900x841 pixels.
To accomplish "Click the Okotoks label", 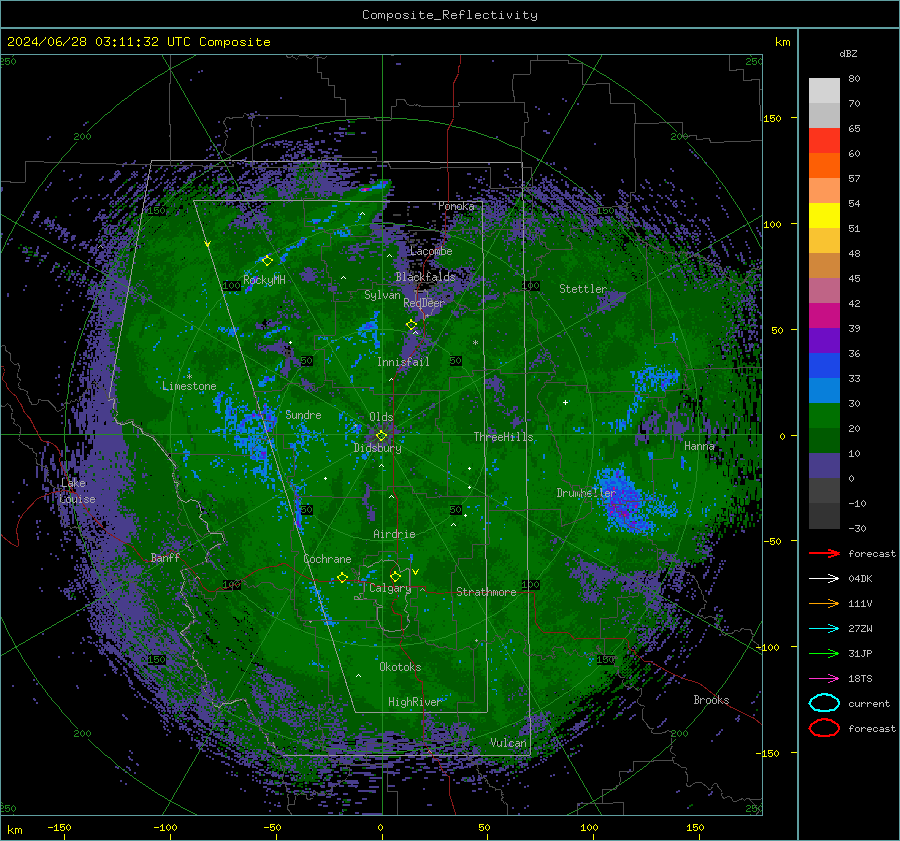I will click(400, 667).
